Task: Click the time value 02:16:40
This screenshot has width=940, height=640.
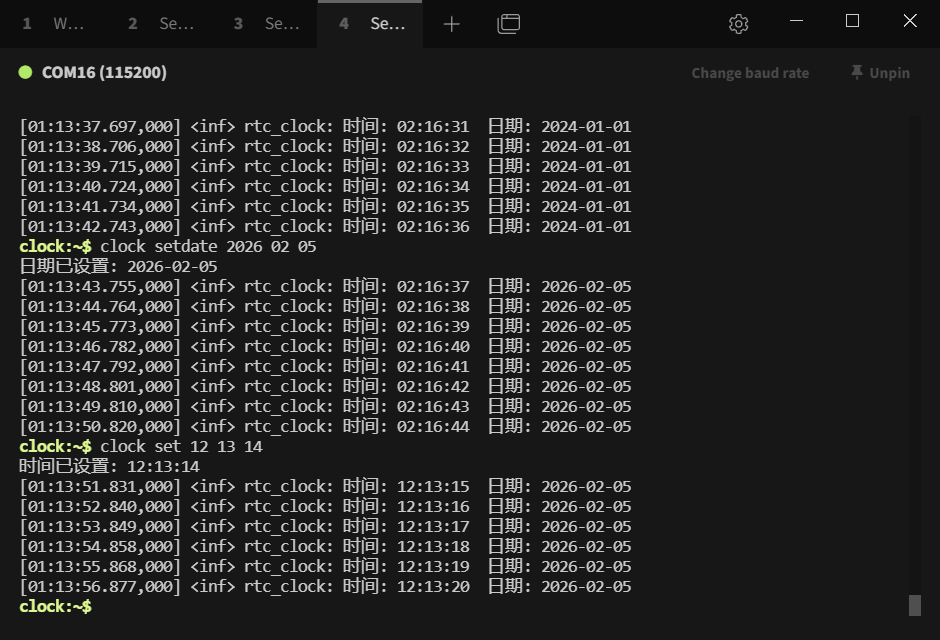Action: coord(433,346)
